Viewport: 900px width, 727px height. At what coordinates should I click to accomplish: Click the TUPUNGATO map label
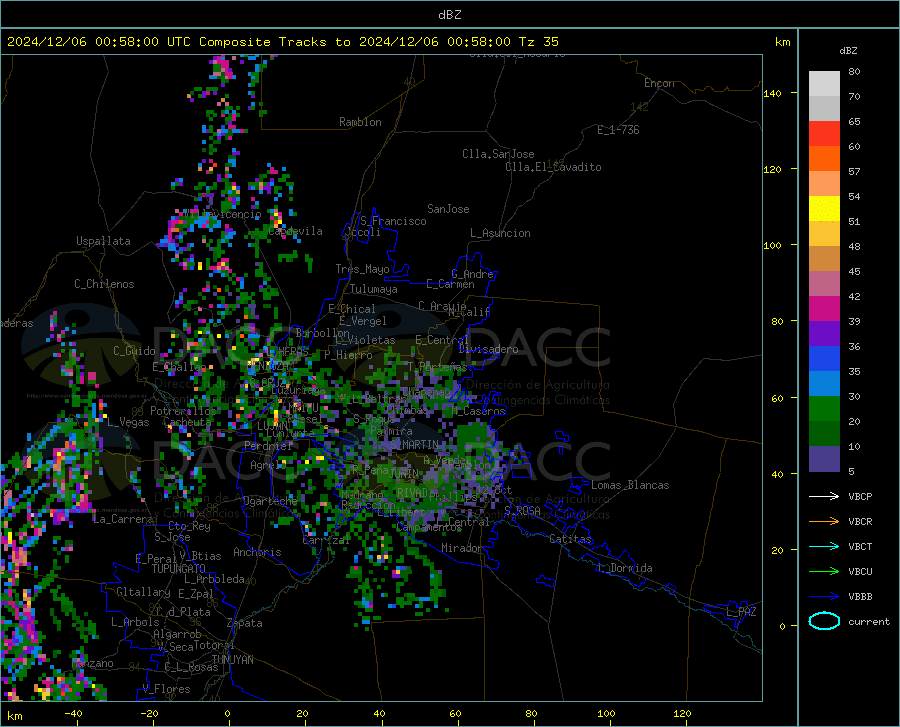(x=179, y=569)
